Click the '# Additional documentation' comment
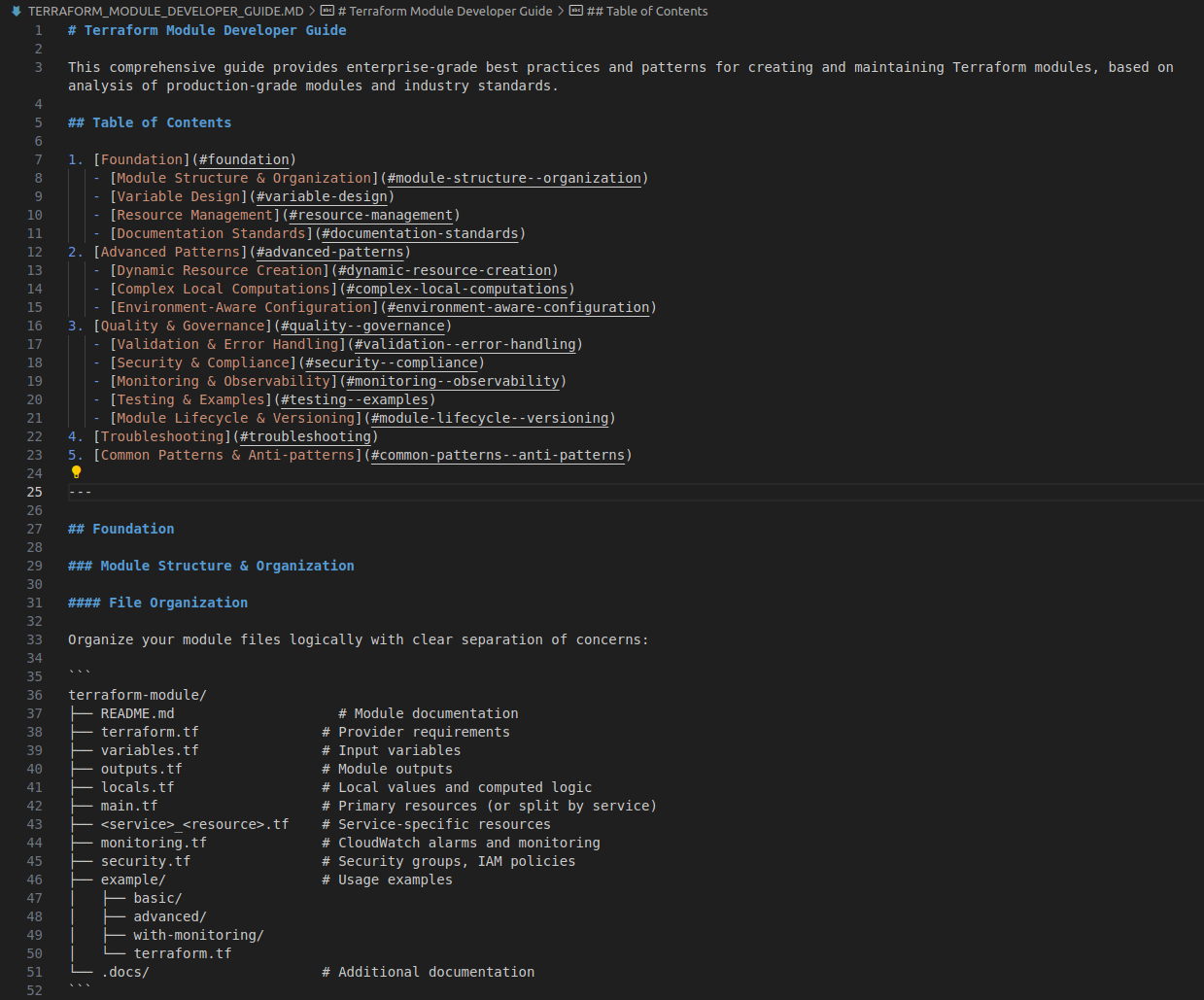1204x1000 pixels. (428, 972)
